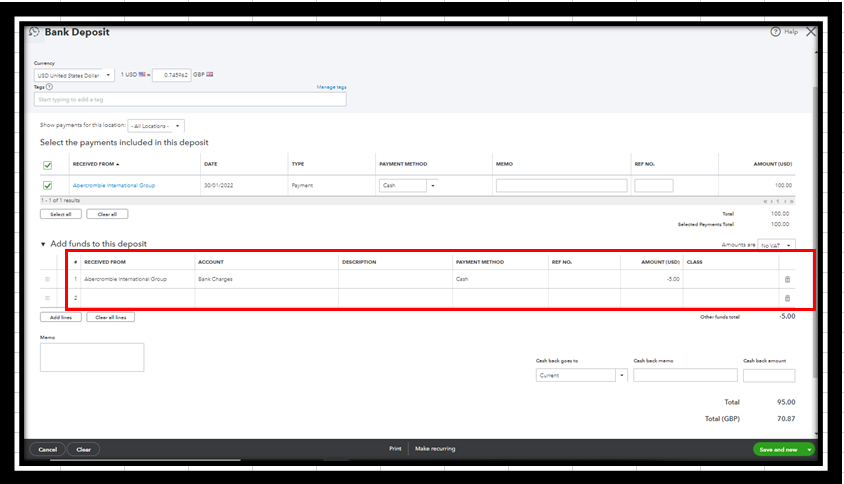Open the Help icon

click(x=775, y=32)
